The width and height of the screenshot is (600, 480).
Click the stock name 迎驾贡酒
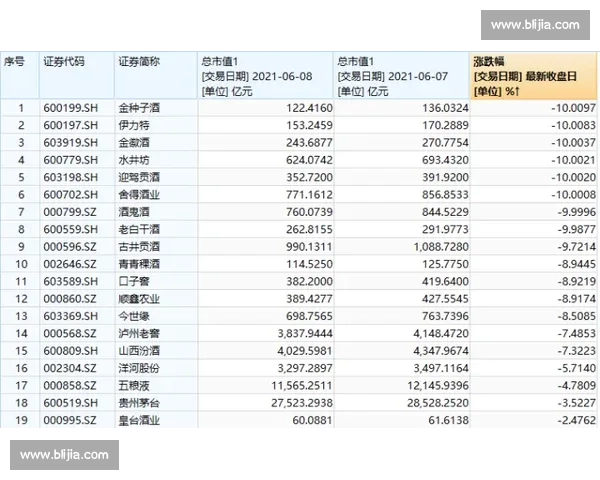pyautogui.click(x=139, y=177)
